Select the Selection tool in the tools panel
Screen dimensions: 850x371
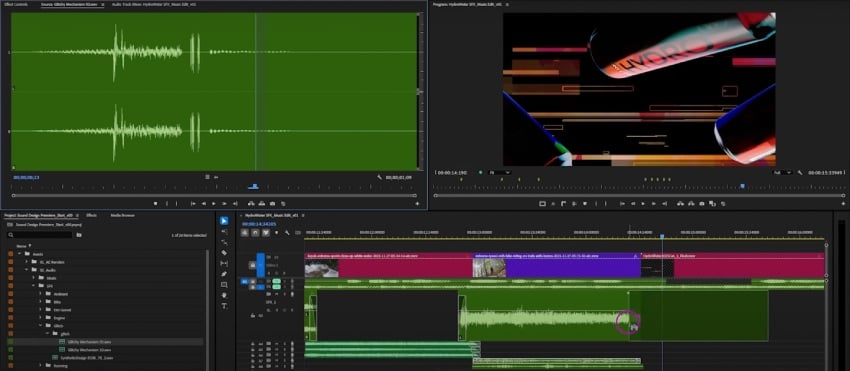click(224, 221)
